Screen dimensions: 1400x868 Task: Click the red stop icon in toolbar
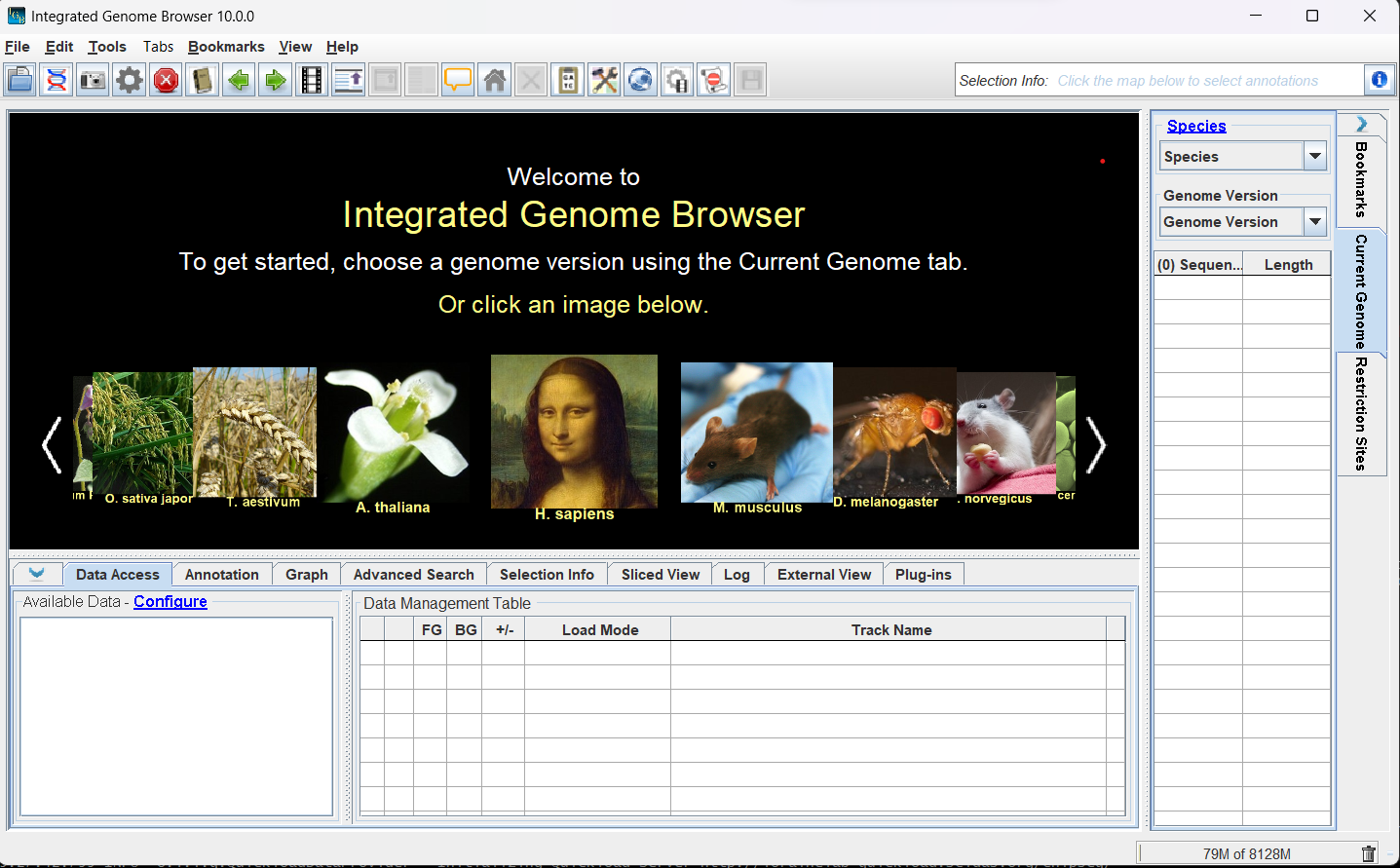click(167, 80)
